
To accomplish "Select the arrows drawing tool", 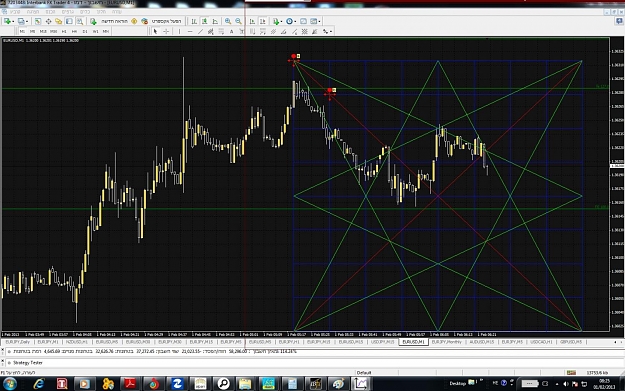I will click(x=326, y=31).
